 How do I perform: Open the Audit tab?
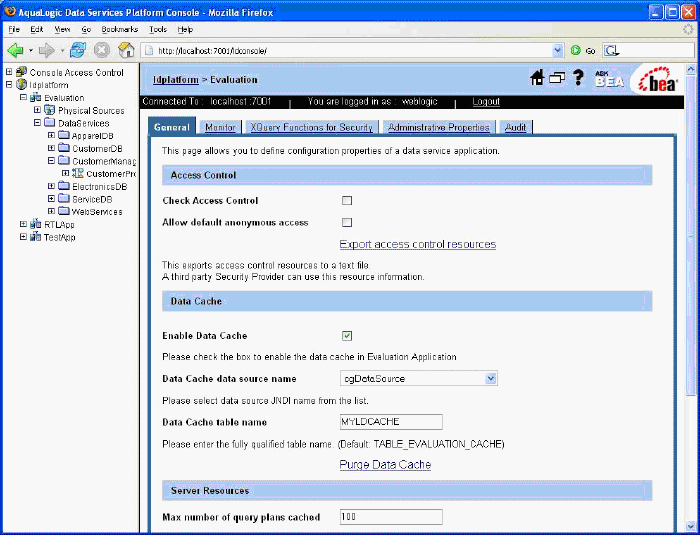click(x=515, y=127)
